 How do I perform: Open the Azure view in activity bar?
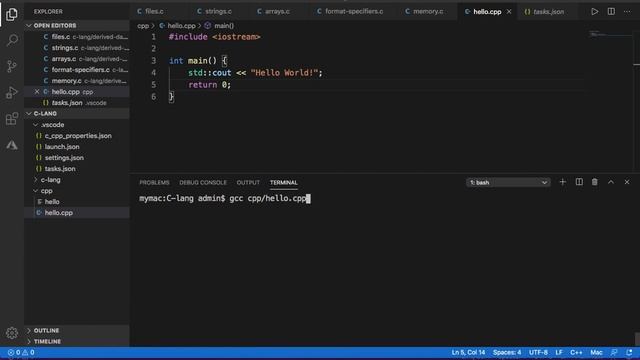[12, 145]
